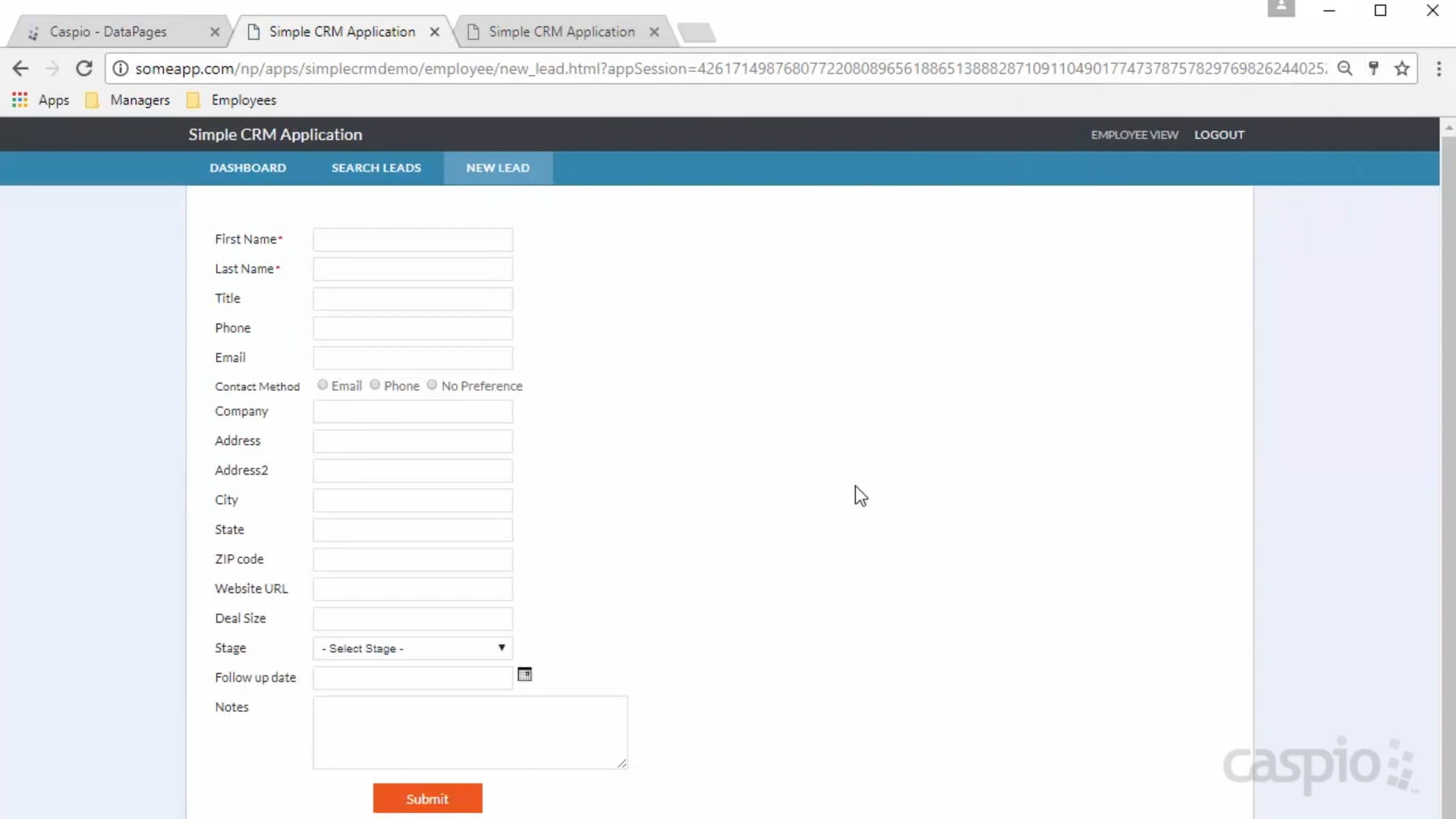1456x819 pixels.
Task: Expand the Select Stage dropdown
Action: point(413,648)
